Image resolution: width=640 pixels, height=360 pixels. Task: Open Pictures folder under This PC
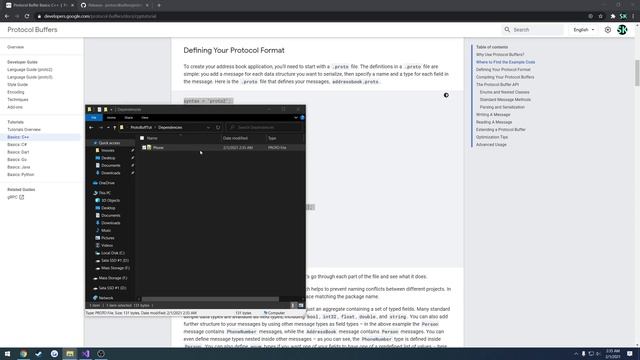[107, 238]
